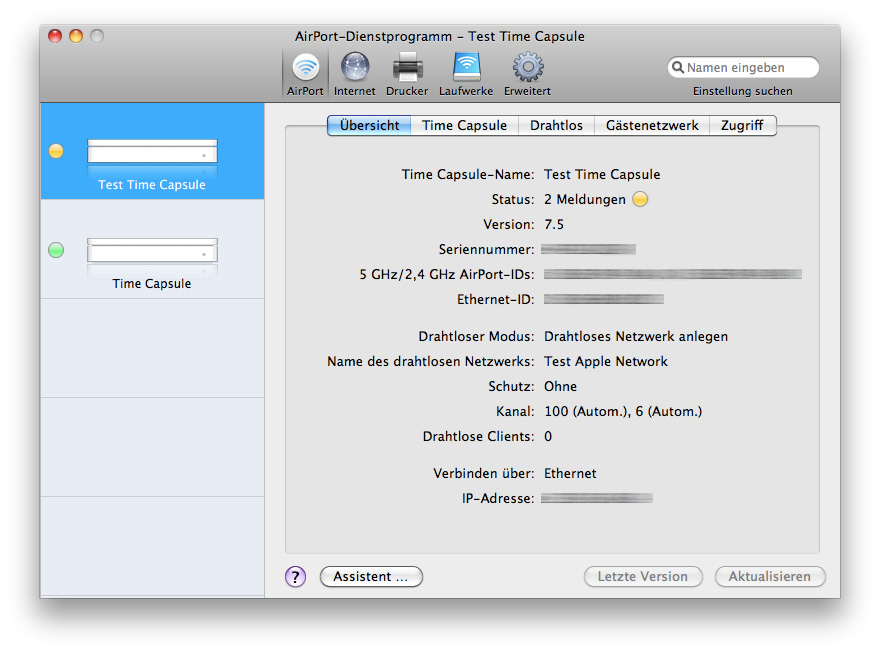Click the yellow indicator of Test Time Capsule
The image size is (880, 653).
(56, 151)
